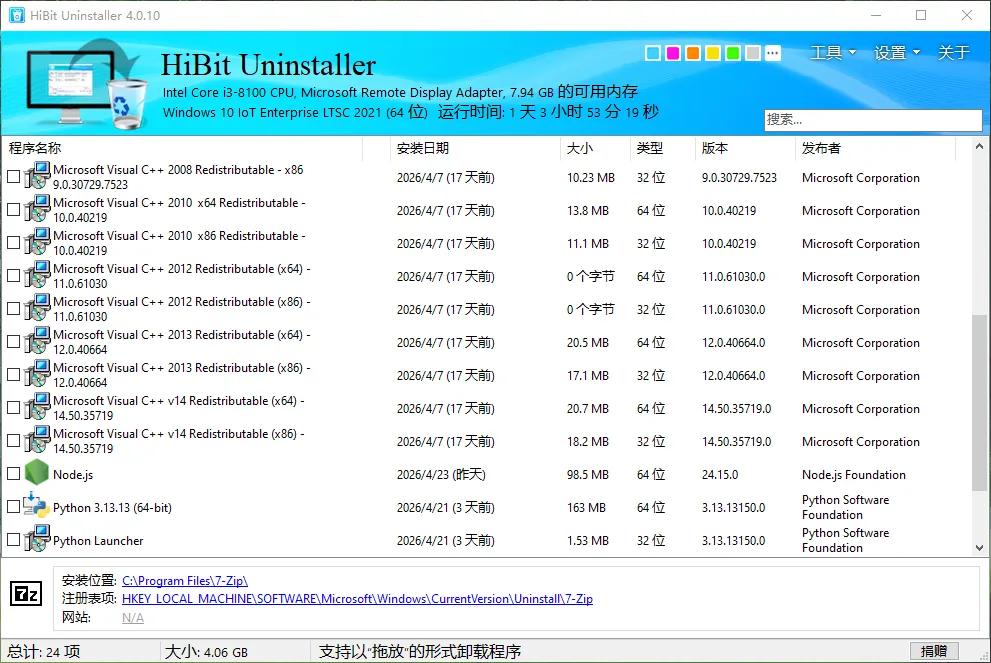
Task: Click the Visual C++ 2013 (x86) program icon
Action: pyautogui.click(x=37, y=374)
